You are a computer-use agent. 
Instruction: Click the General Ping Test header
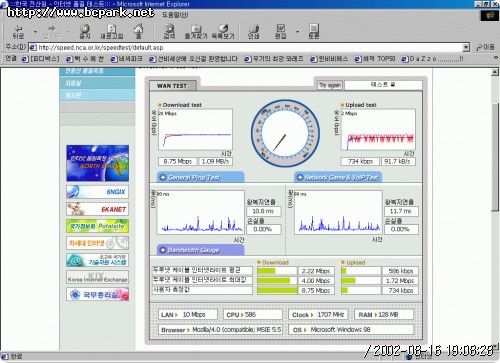(200, 177)
